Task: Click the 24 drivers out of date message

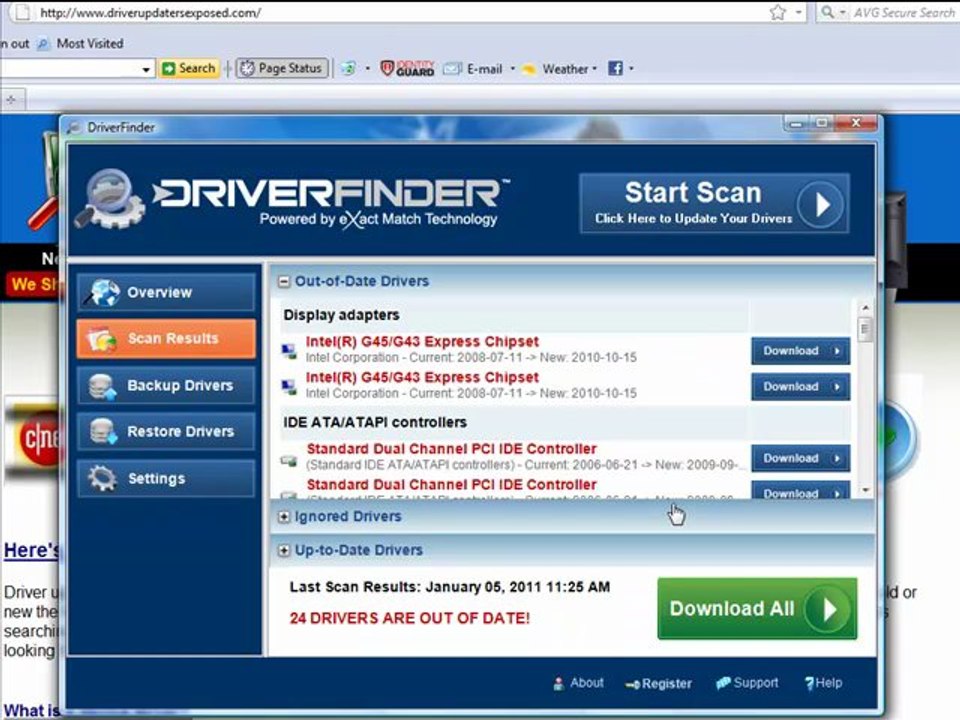Action: tap(410, 618)
